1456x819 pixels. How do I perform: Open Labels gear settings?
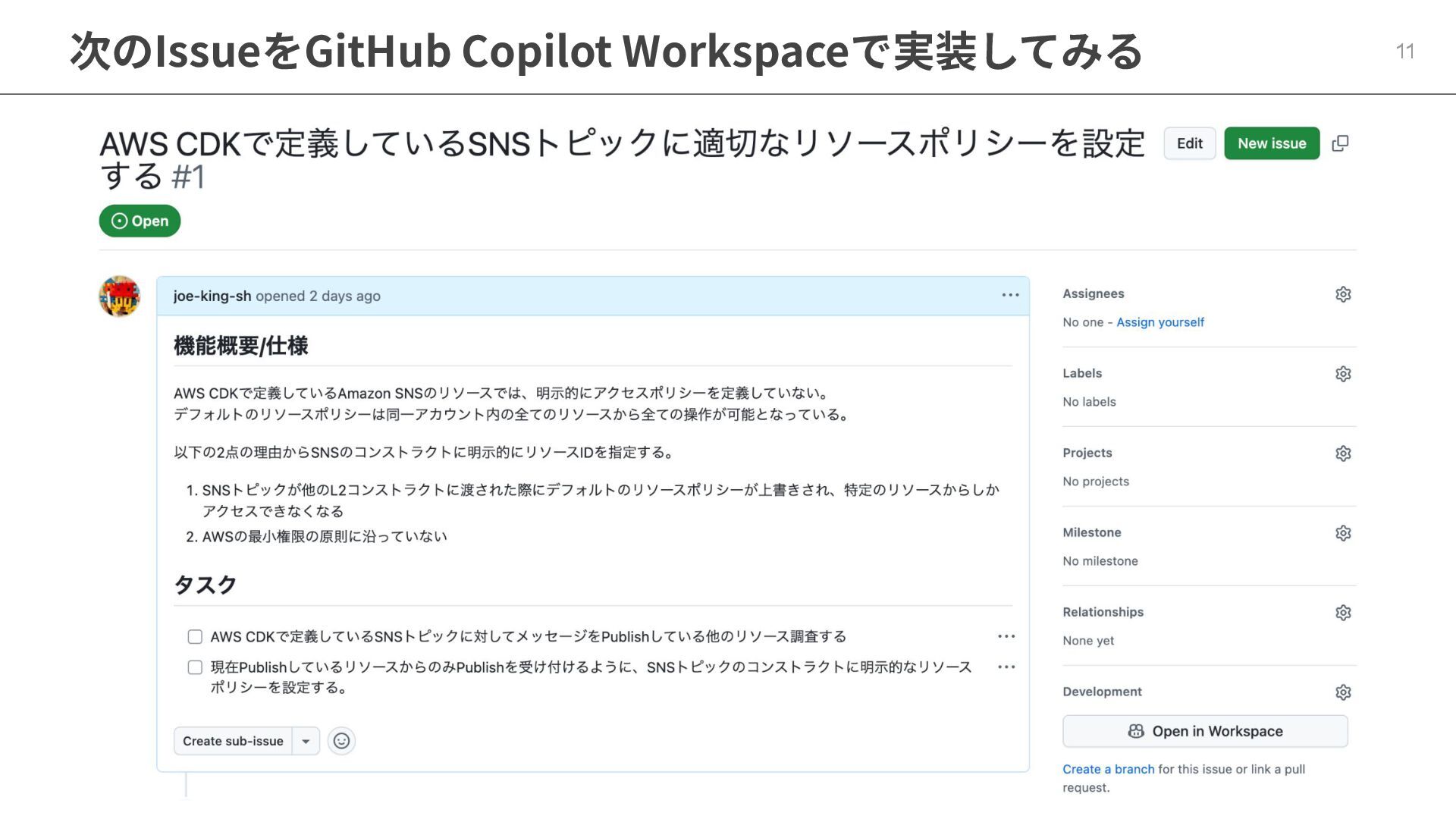(1343, 374)
